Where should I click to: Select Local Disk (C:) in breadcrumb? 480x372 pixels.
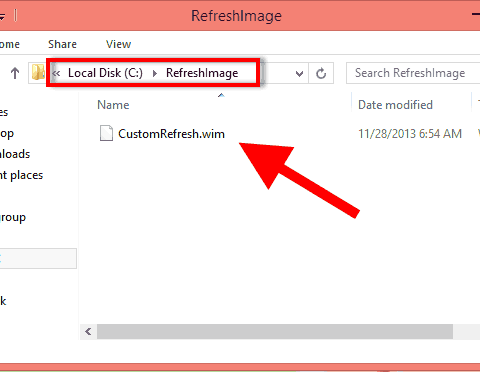click(x=105, y=73)
